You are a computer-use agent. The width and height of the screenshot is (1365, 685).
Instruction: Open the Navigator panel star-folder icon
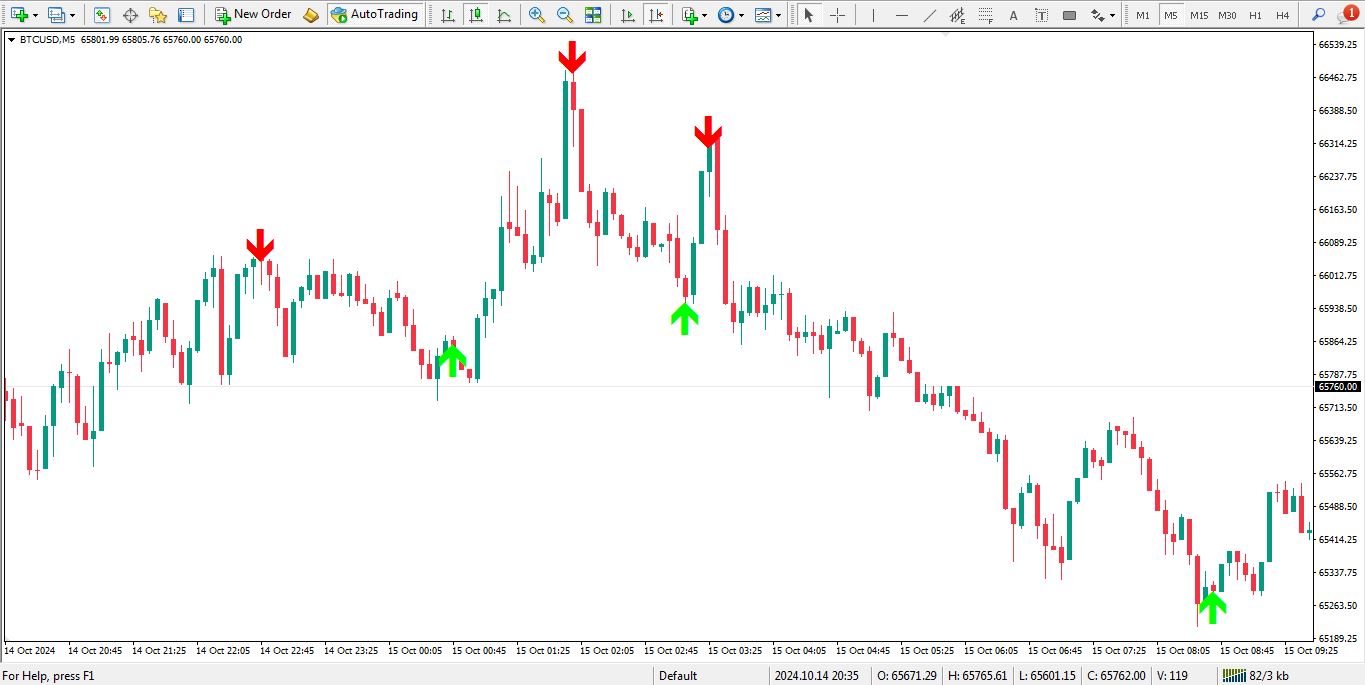click(158, 15)
